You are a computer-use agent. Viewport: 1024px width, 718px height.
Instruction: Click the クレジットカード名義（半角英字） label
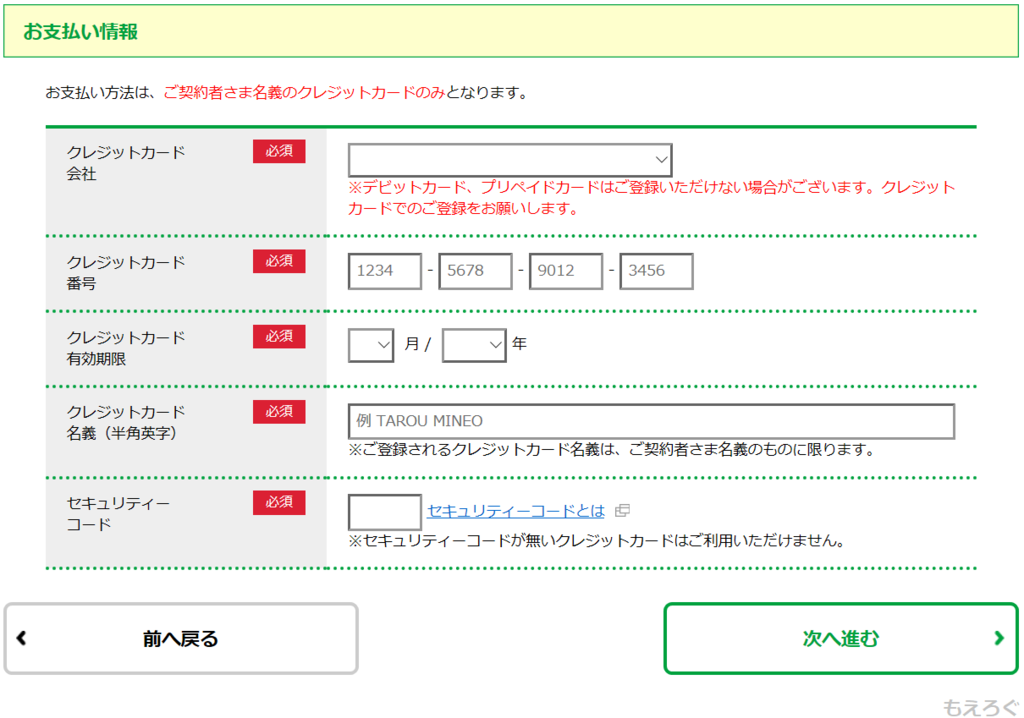click(x=126, y=422)
